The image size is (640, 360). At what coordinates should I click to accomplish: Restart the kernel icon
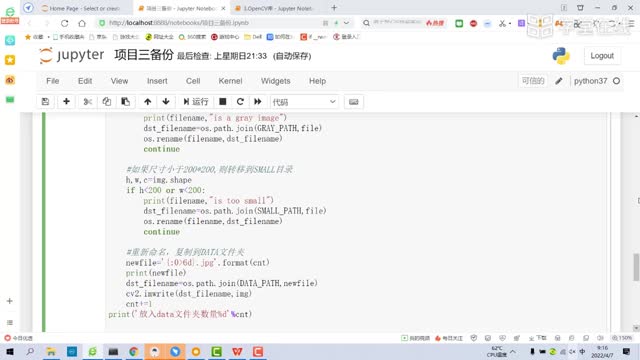(240, 102)
